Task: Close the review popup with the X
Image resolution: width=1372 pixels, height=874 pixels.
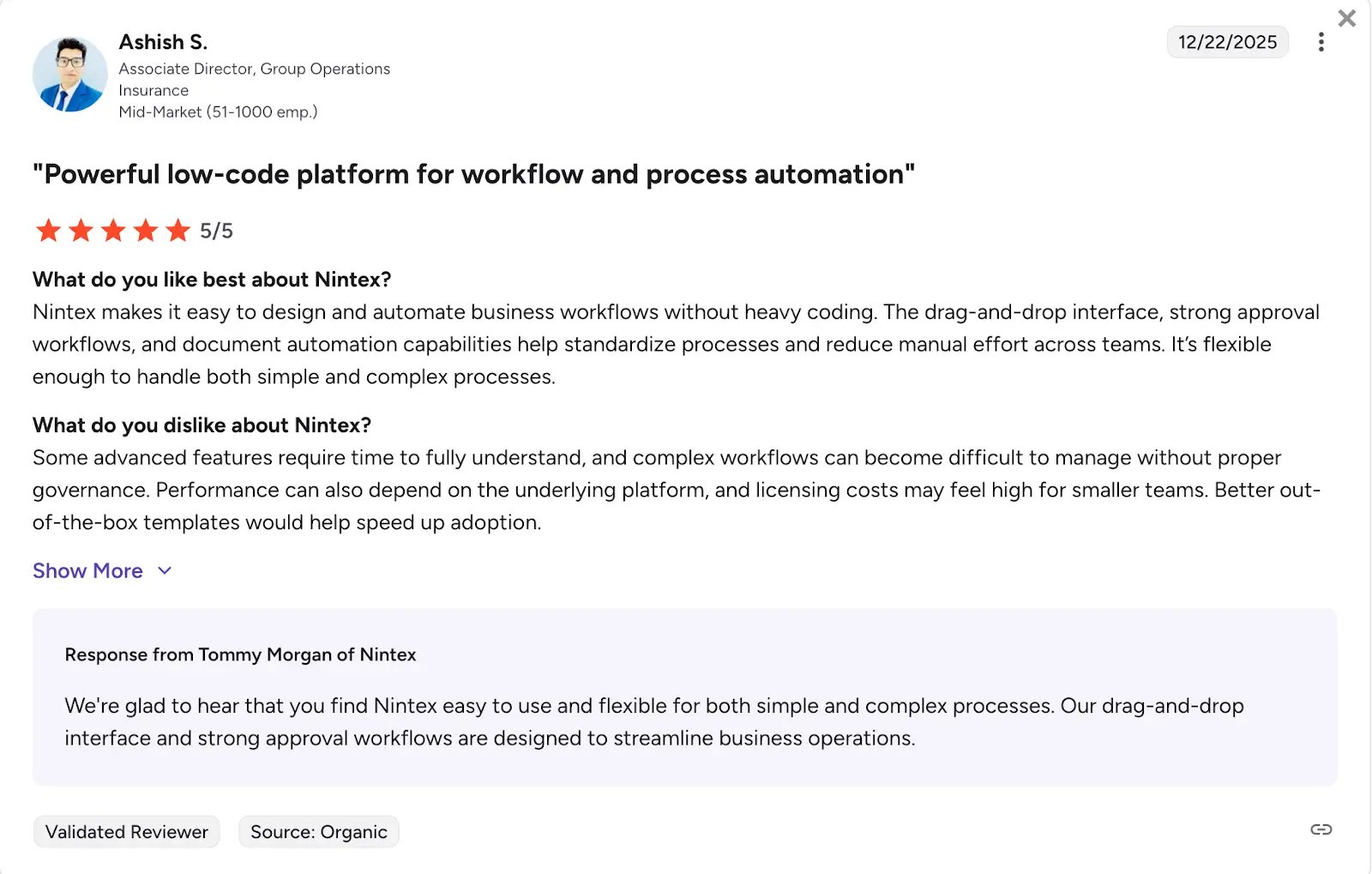Action: pos(1346,18)
